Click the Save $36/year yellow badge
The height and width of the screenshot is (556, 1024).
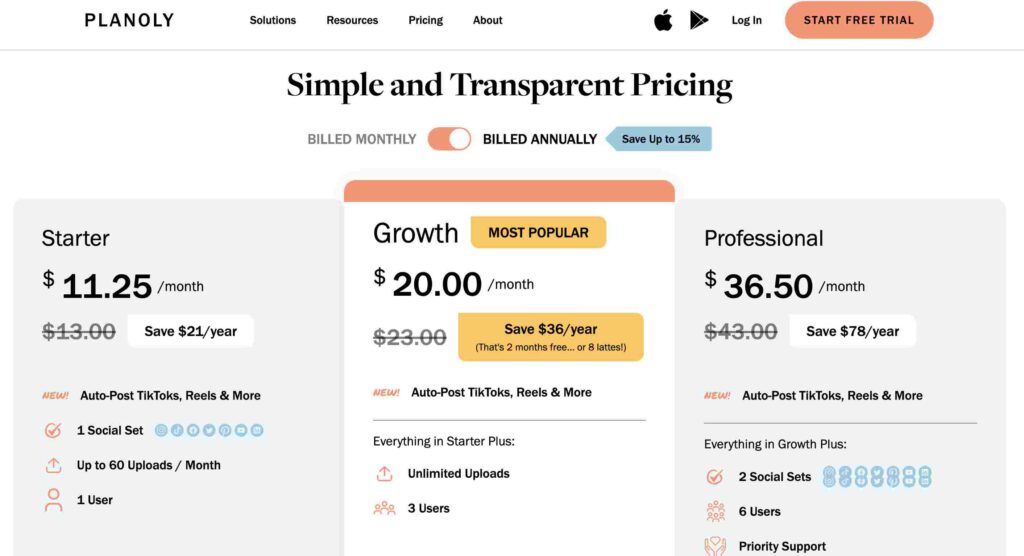coord(551,337)
